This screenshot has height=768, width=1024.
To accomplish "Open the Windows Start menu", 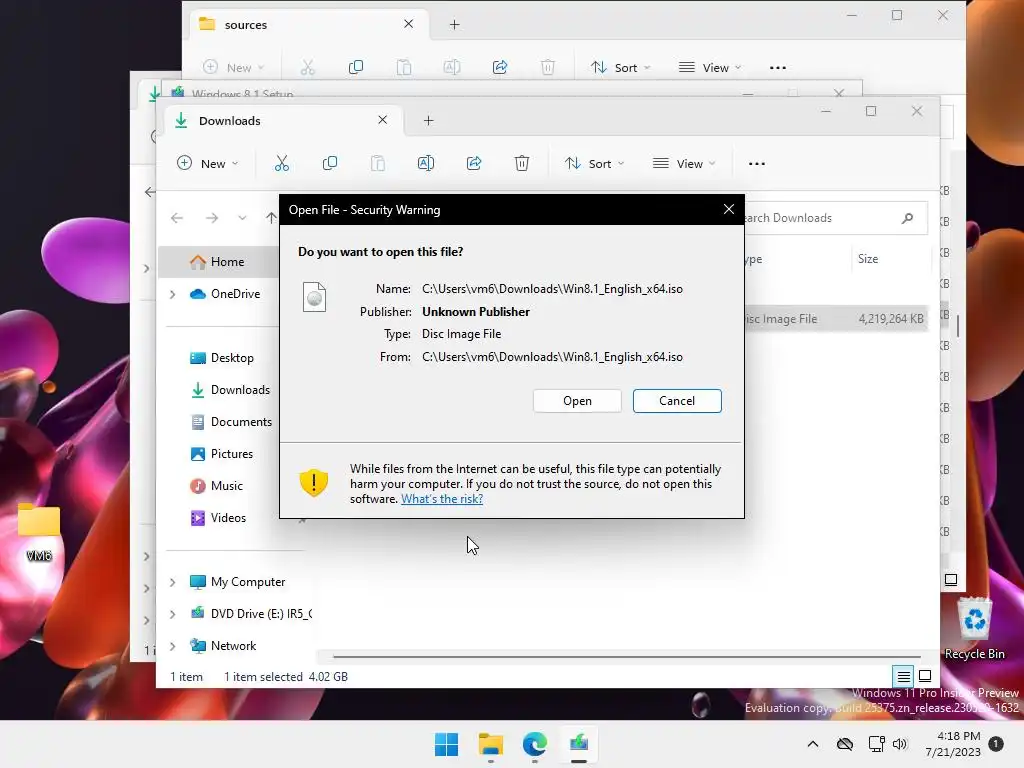I will click(447, 744).
